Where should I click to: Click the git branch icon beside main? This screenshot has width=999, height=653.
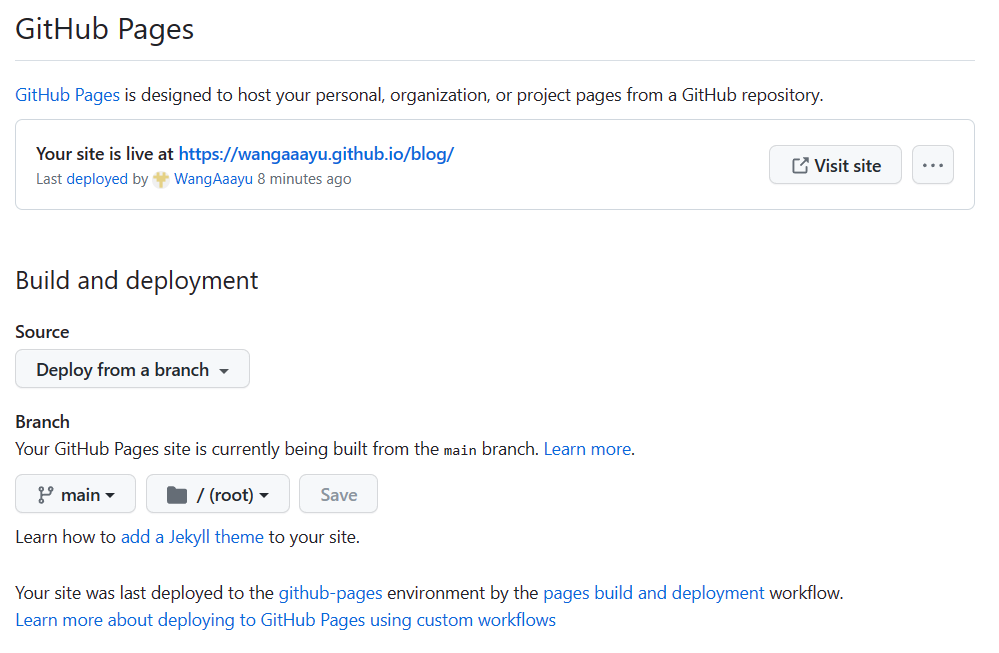(45, 495)
